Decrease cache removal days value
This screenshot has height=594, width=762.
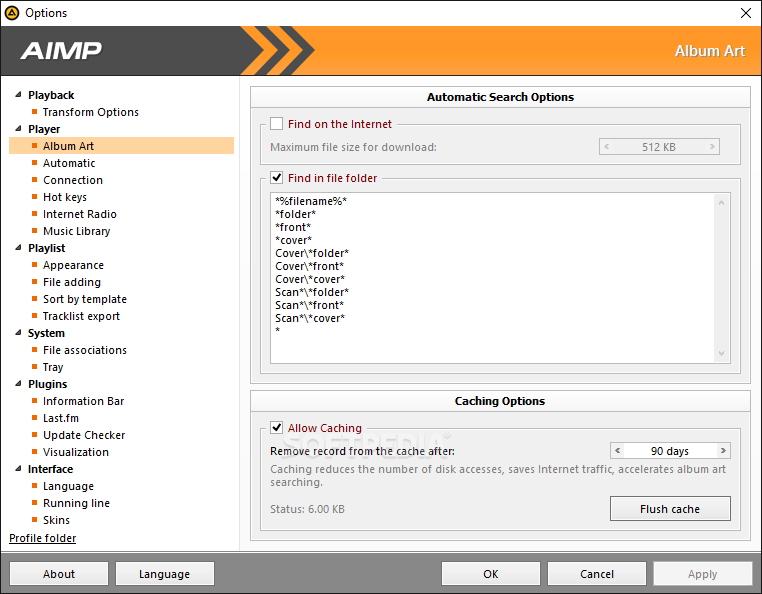coord(617,451)
